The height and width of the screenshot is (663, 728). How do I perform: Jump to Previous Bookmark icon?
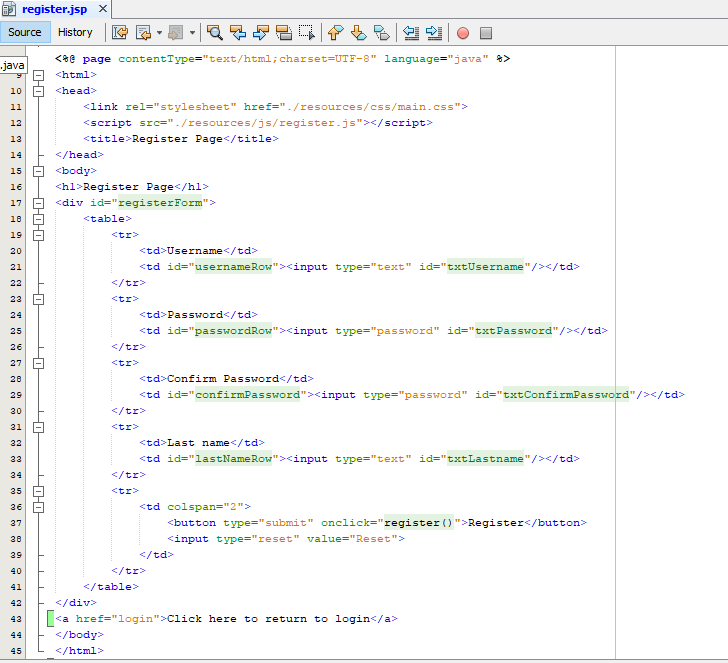coord(336,32)
